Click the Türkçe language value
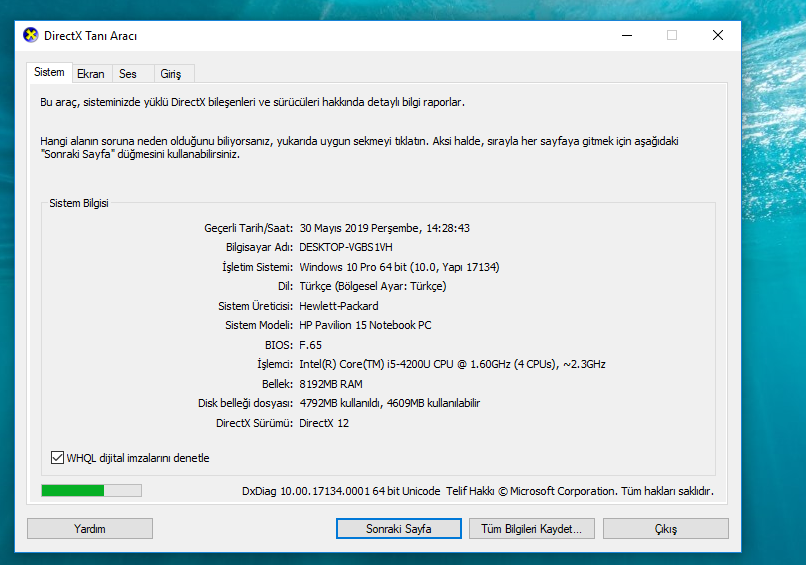The width and height of the screenshot is (806, 565). coord(373,286)
